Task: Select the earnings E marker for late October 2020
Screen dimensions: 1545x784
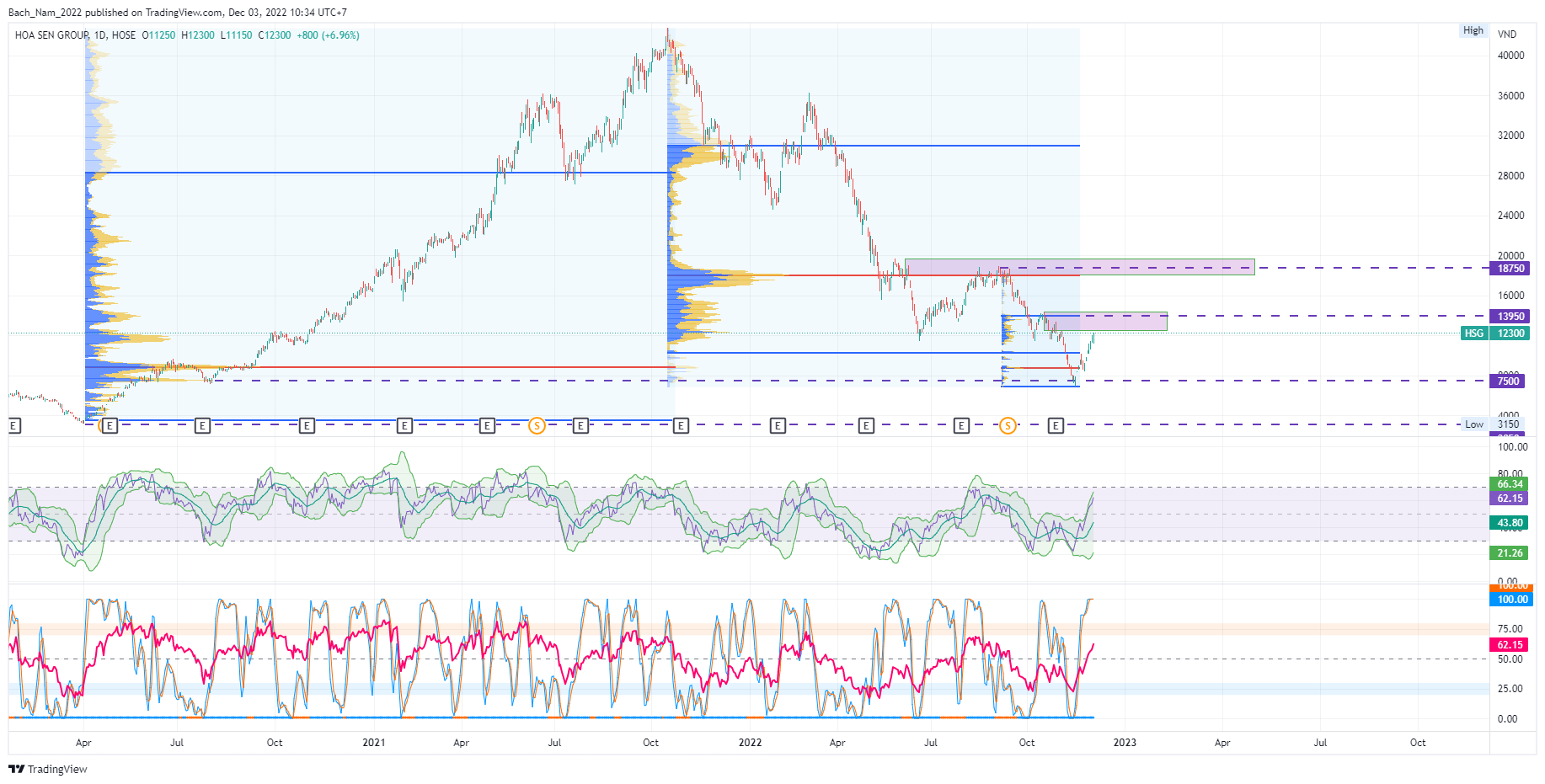Action: tap(307, 426)
